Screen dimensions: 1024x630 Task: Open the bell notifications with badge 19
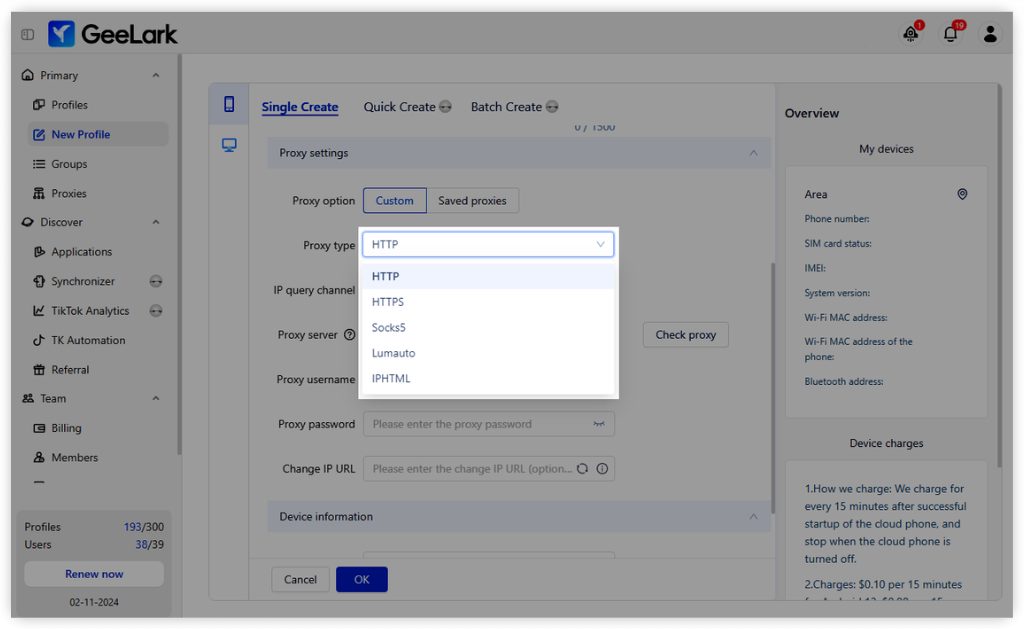coord(951,33)
